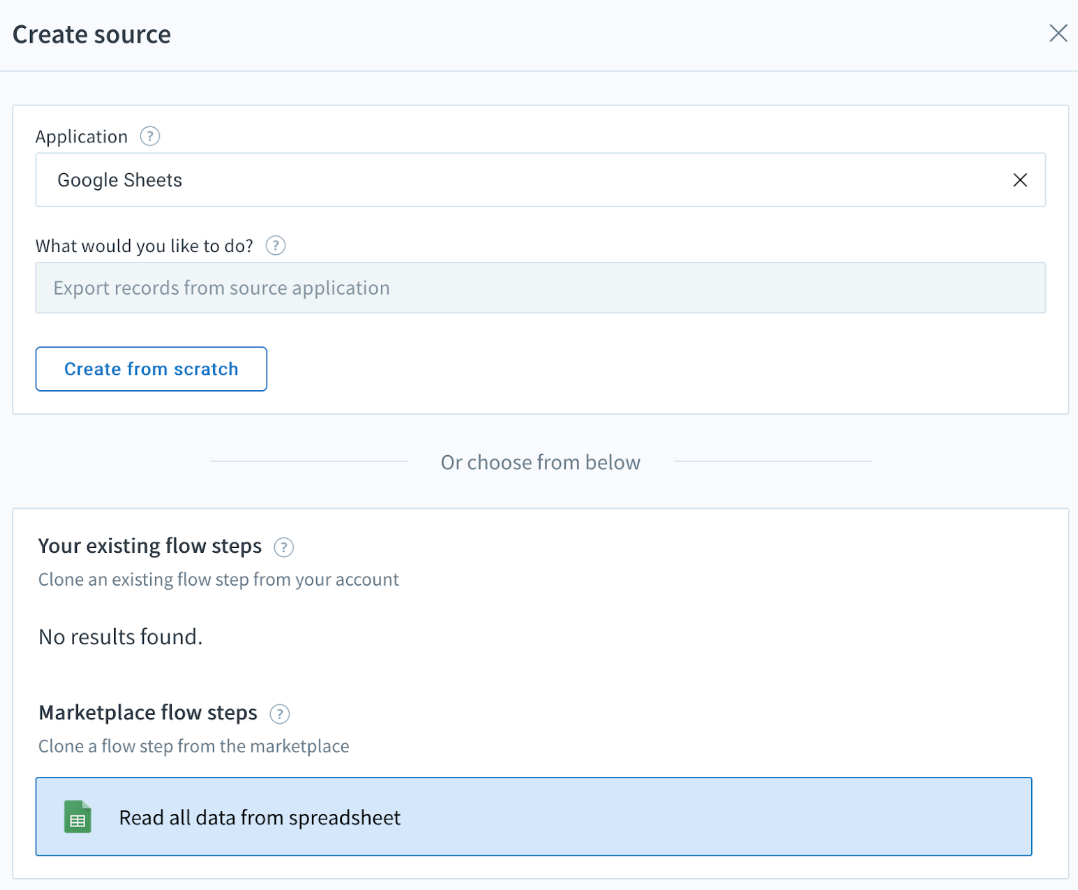Viewport: 1078px width, 890px height.
Task: Close the Create source dialog
Action: [1058, 33]
